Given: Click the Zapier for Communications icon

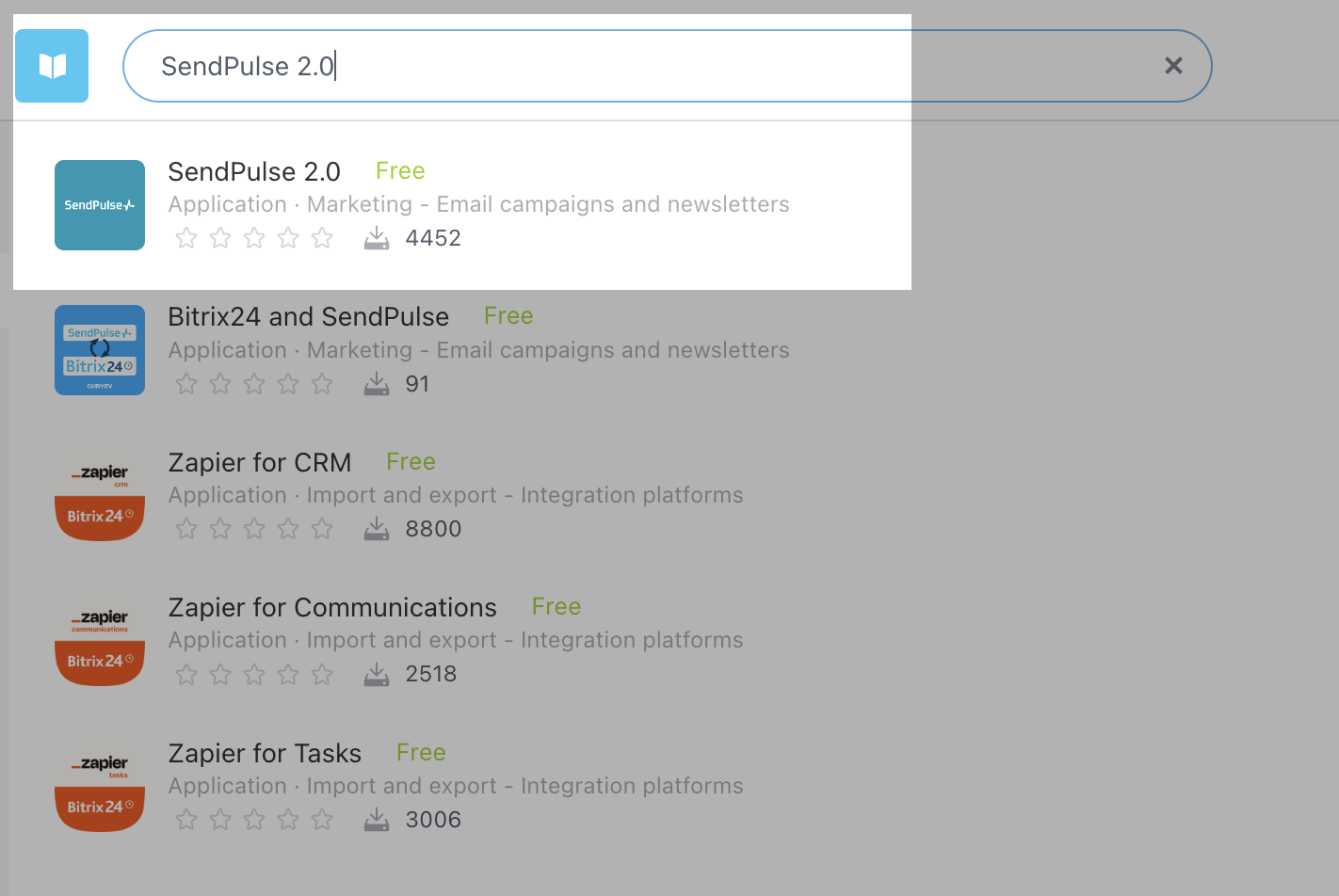Looking at the screenshot, I should click(x=100, y=641).
